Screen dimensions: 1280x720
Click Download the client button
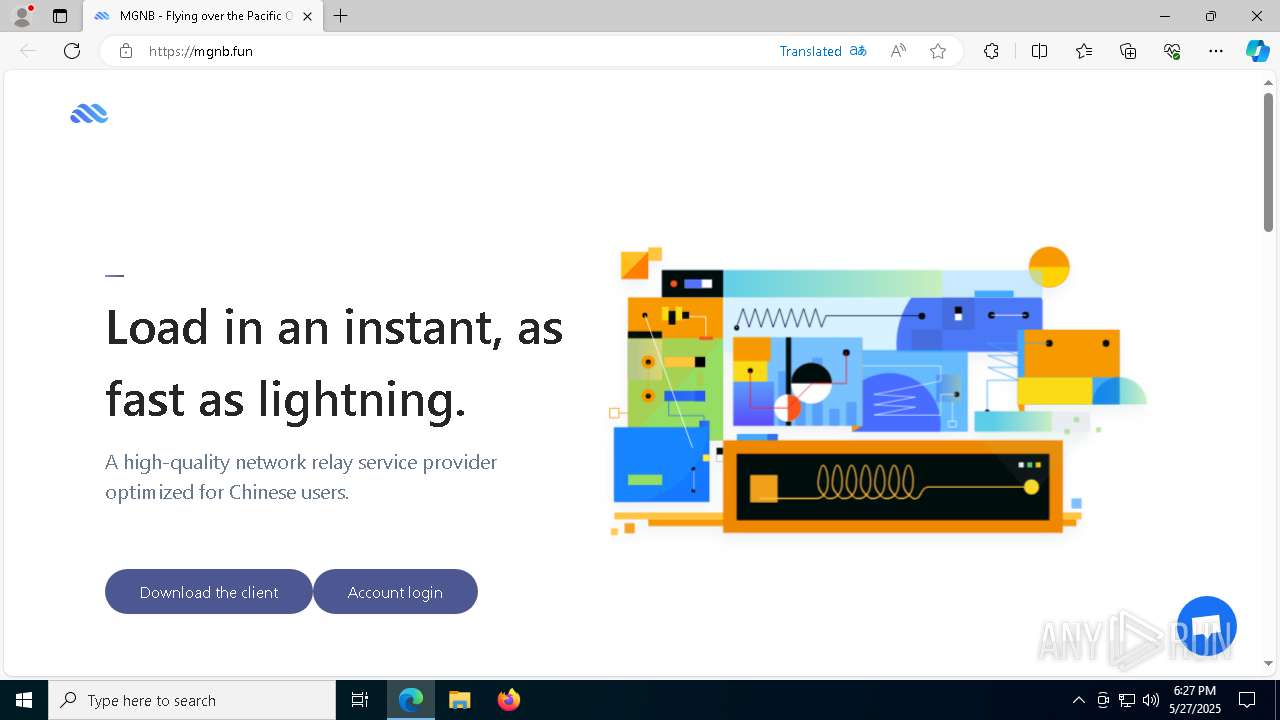(x=209, y=592)
